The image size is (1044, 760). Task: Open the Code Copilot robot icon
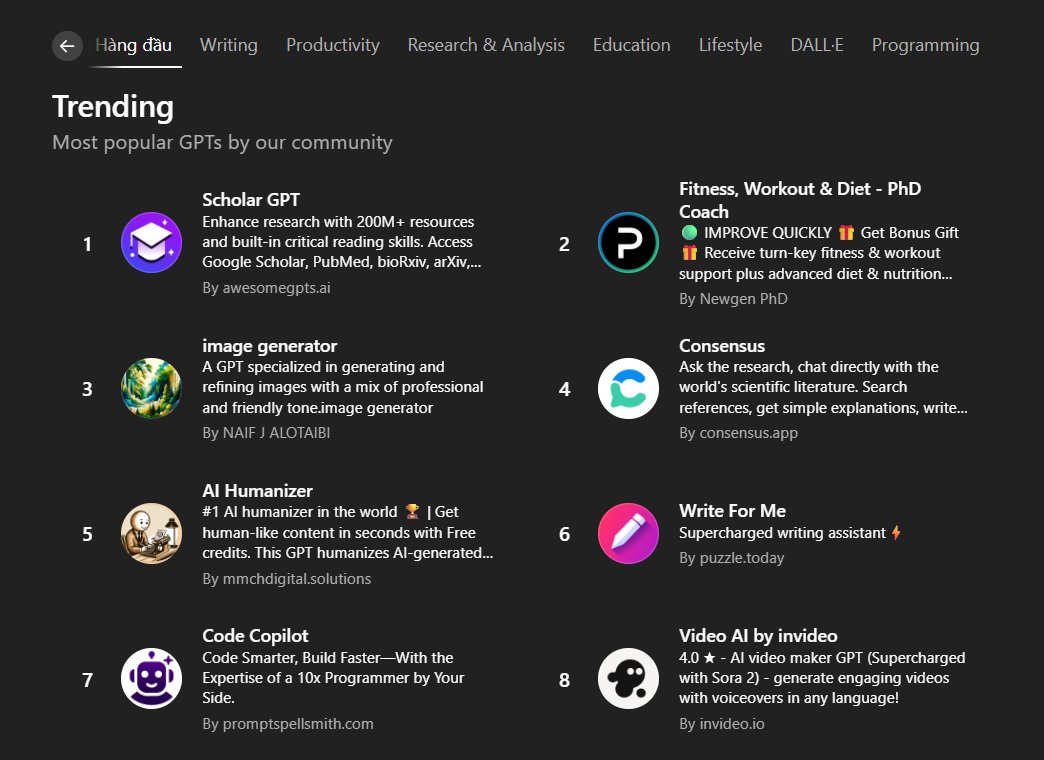pyautogui.click(x=151, y=679)
